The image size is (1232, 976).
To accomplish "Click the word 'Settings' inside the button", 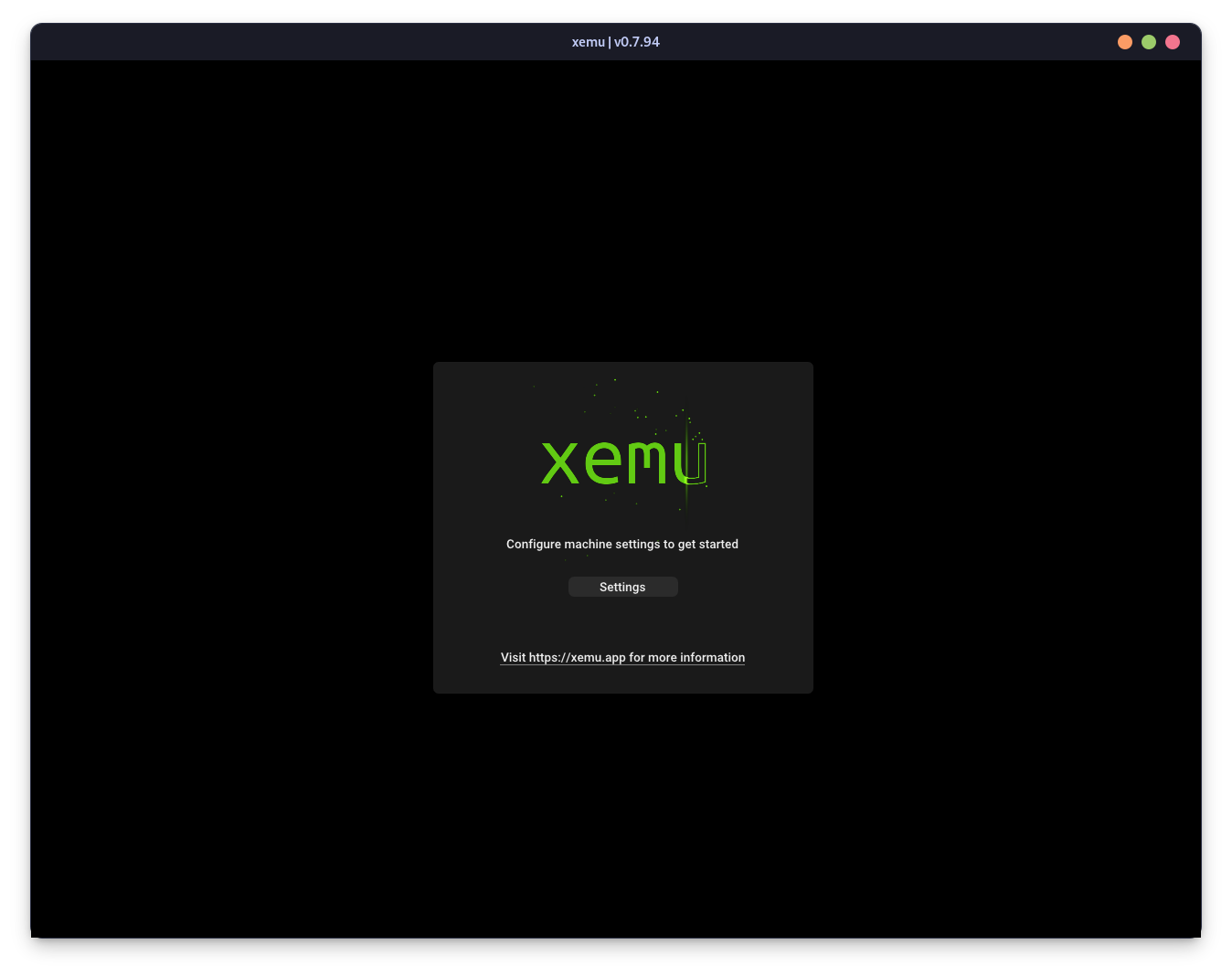I will [x=622, y=587].
